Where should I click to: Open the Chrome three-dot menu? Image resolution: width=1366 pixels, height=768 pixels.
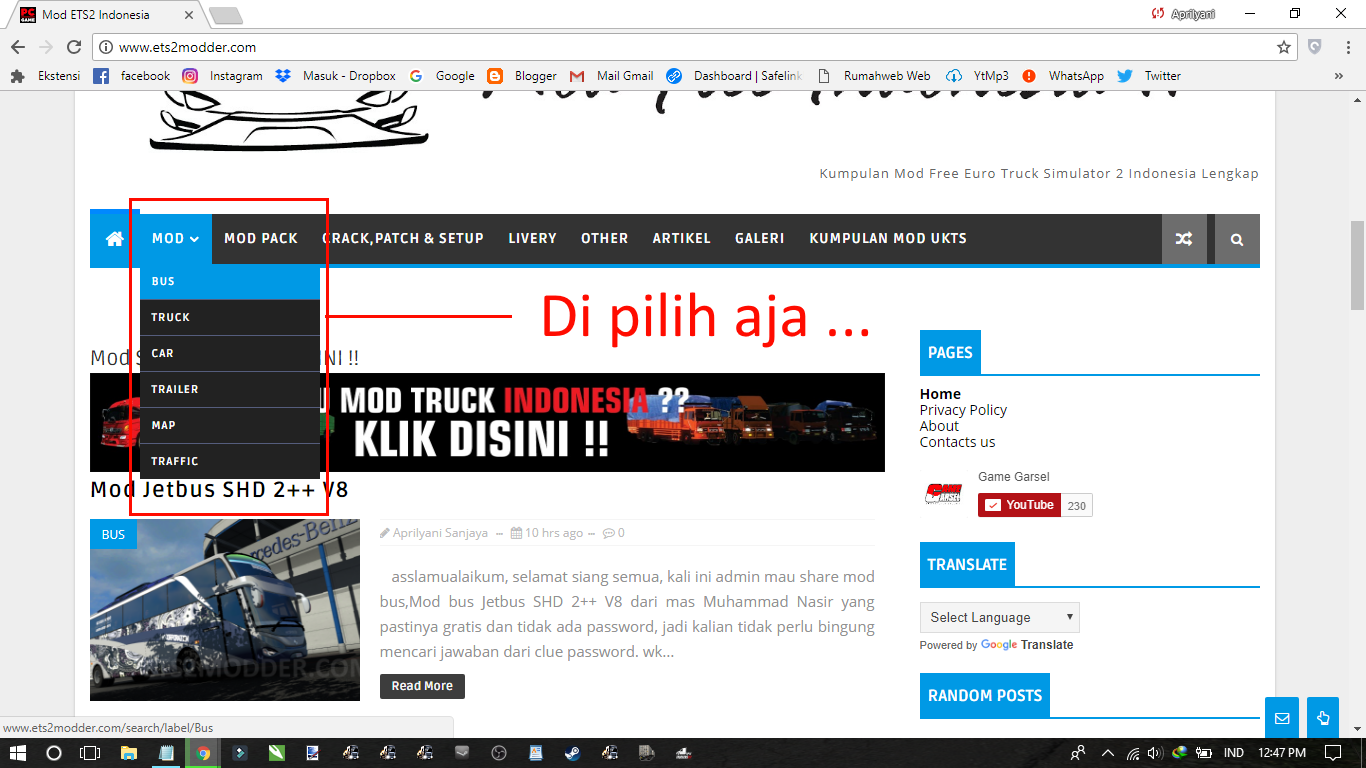1346,47
